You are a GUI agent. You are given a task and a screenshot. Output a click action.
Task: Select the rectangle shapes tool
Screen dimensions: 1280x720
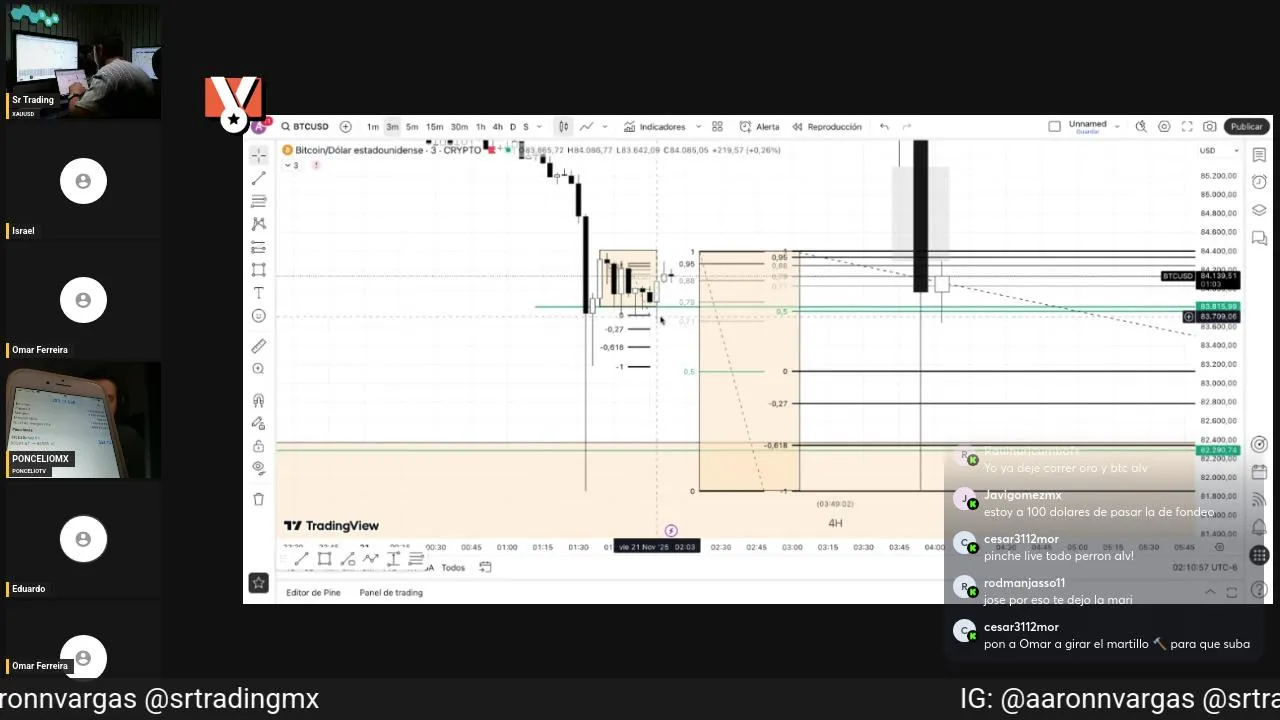pos(259,270)
